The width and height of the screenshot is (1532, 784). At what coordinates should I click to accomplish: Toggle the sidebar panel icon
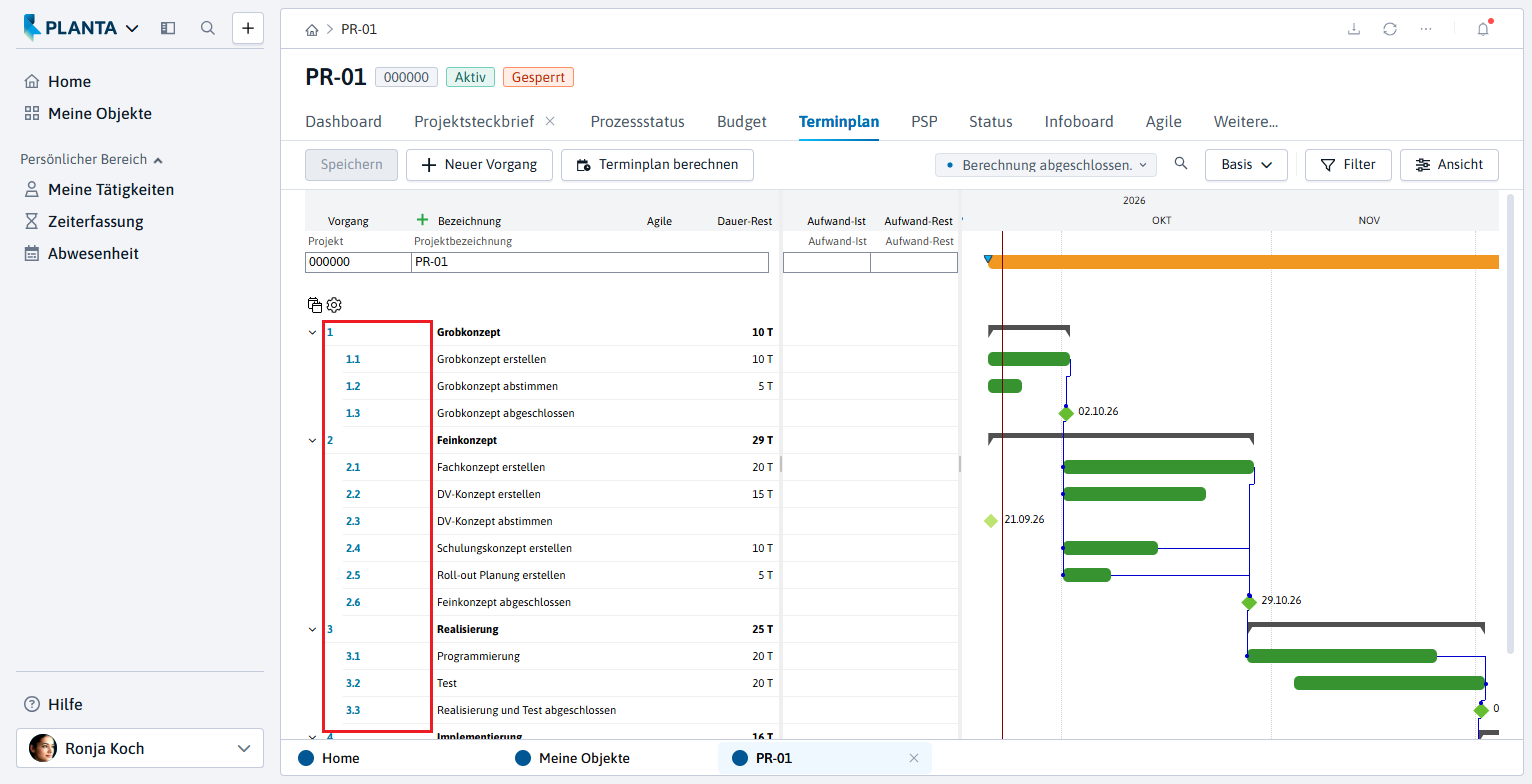(168, 28)
